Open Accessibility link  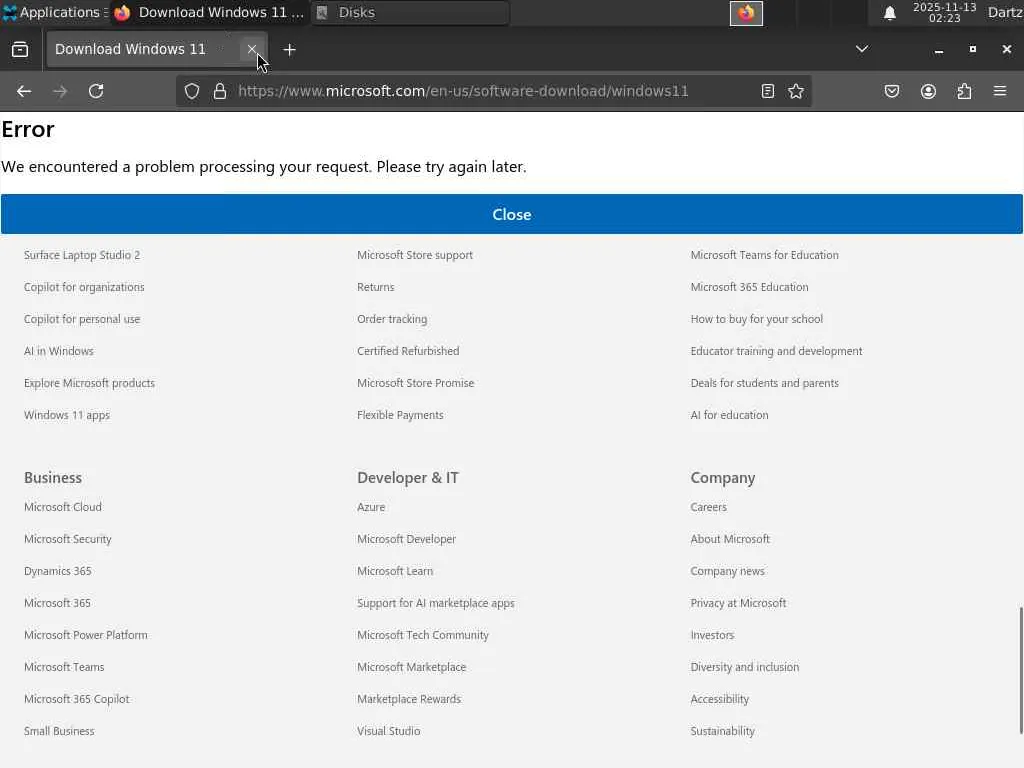point(720,699)
